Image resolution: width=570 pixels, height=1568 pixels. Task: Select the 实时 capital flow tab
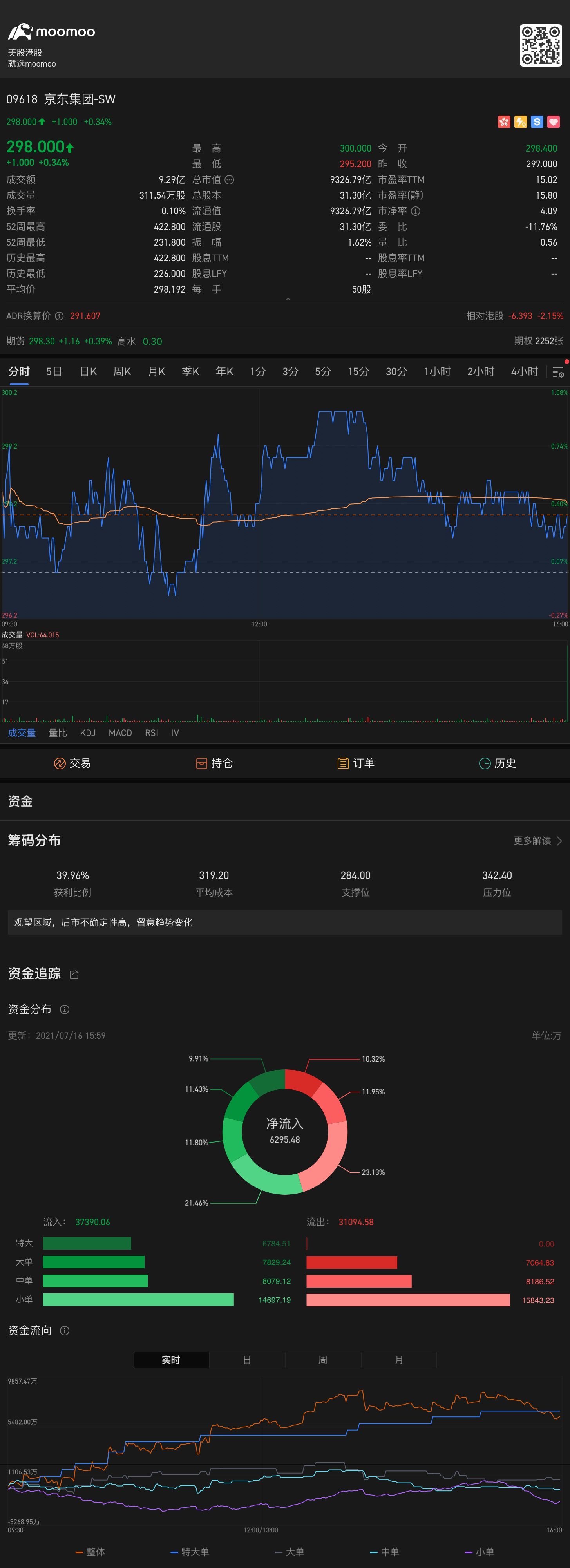pos(171,1360)
